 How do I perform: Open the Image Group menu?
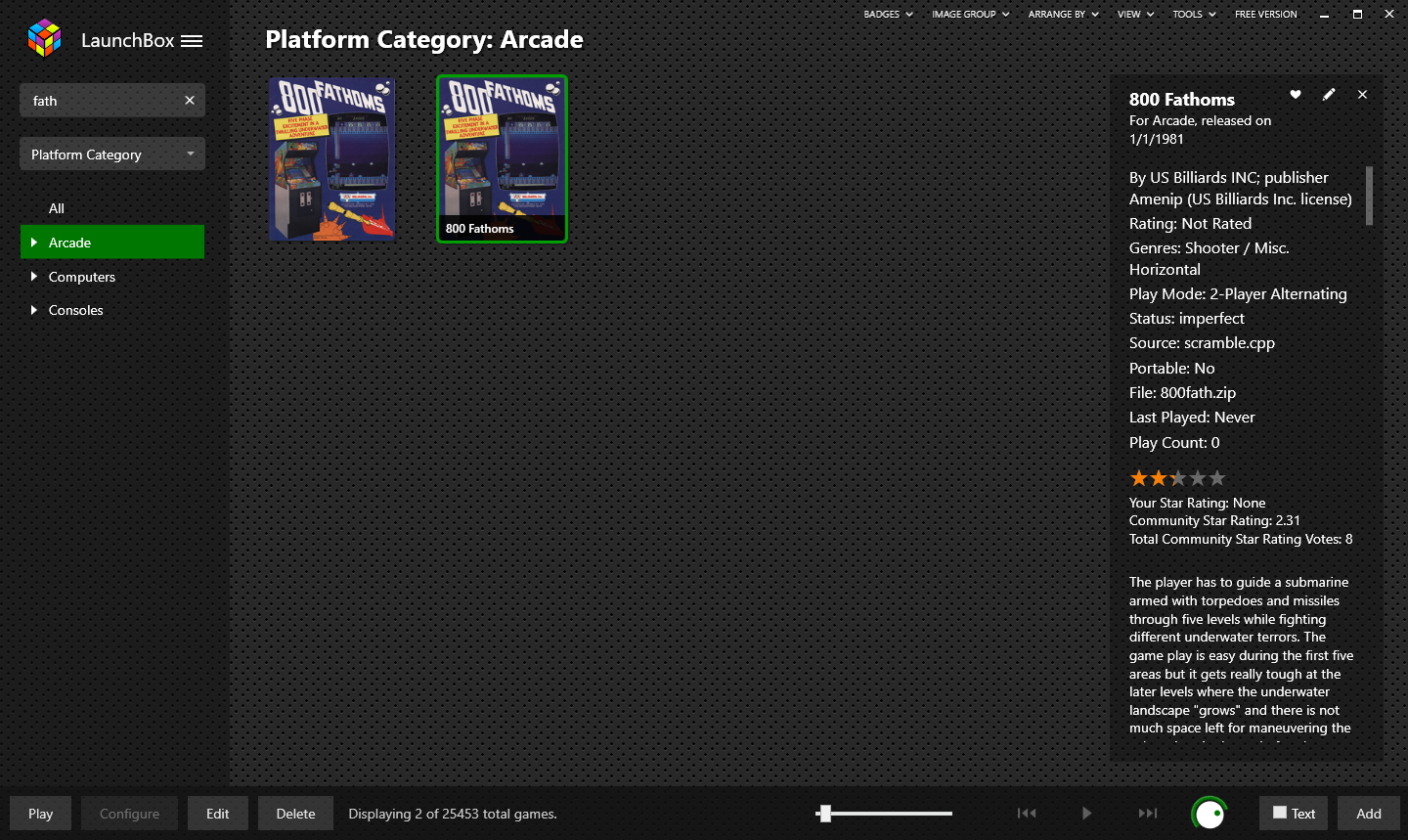tap(971, 14)
